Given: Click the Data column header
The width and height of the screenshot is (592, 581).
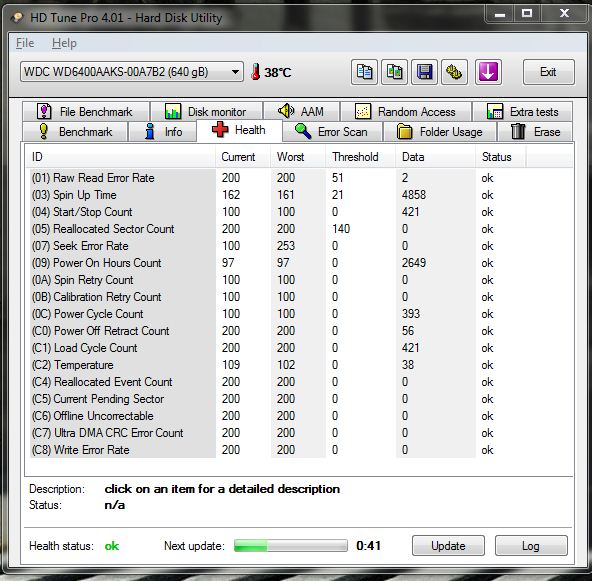Looking at the screenshot, I should [436, 157].
